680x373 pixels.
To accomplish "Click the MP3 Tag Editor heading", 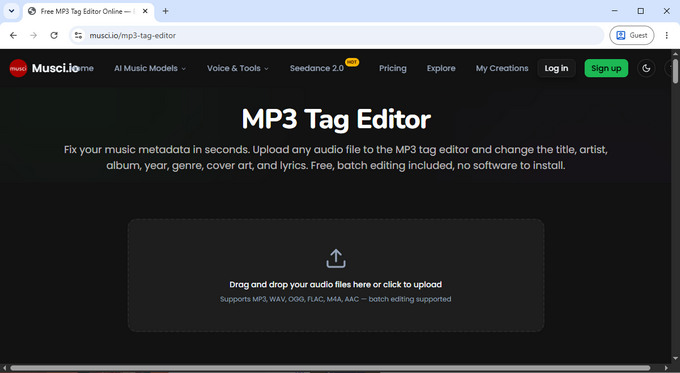I will (x=336, y=119).
